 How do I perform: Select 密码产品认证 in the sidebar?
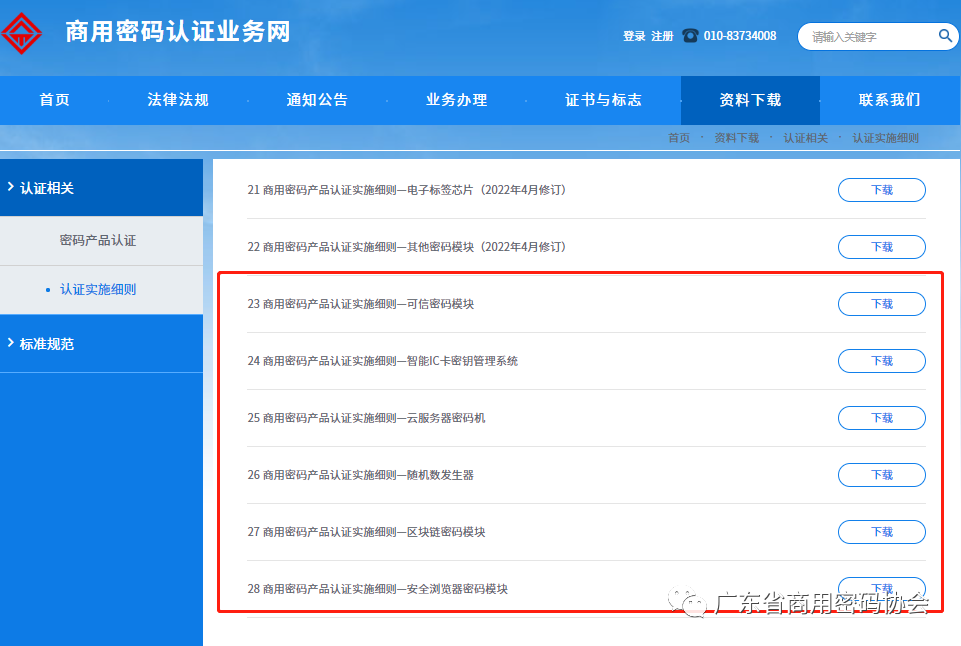pyautogui.click(x=98, y=241)
